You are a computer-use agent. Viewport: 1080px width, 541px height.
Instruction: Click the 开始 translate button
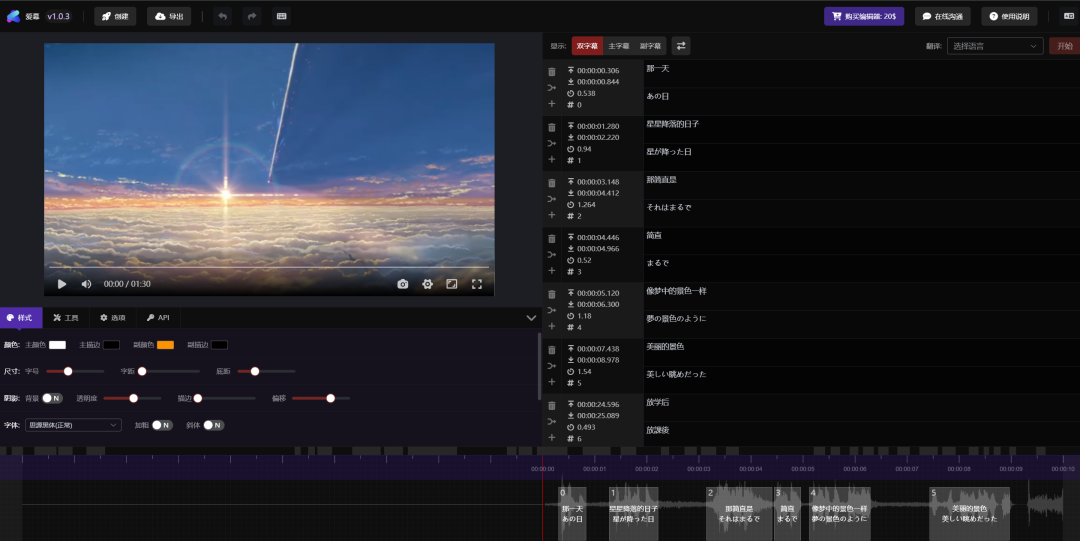1064,46
